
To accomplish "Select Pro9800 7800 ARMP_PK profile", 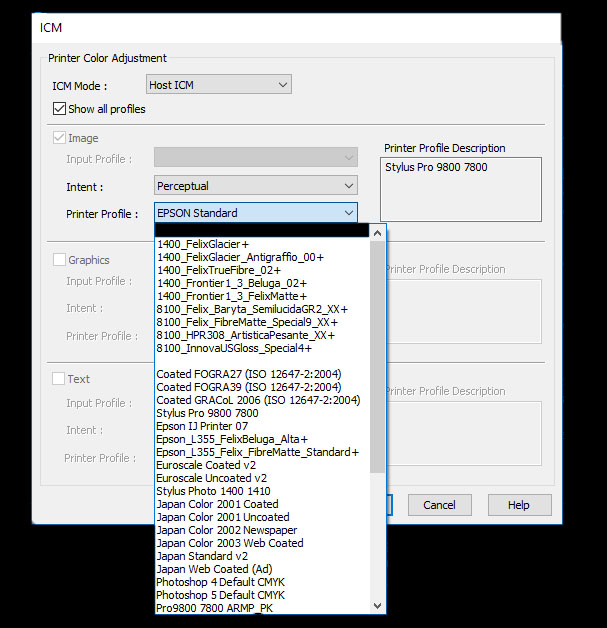I will pos(262,608).
